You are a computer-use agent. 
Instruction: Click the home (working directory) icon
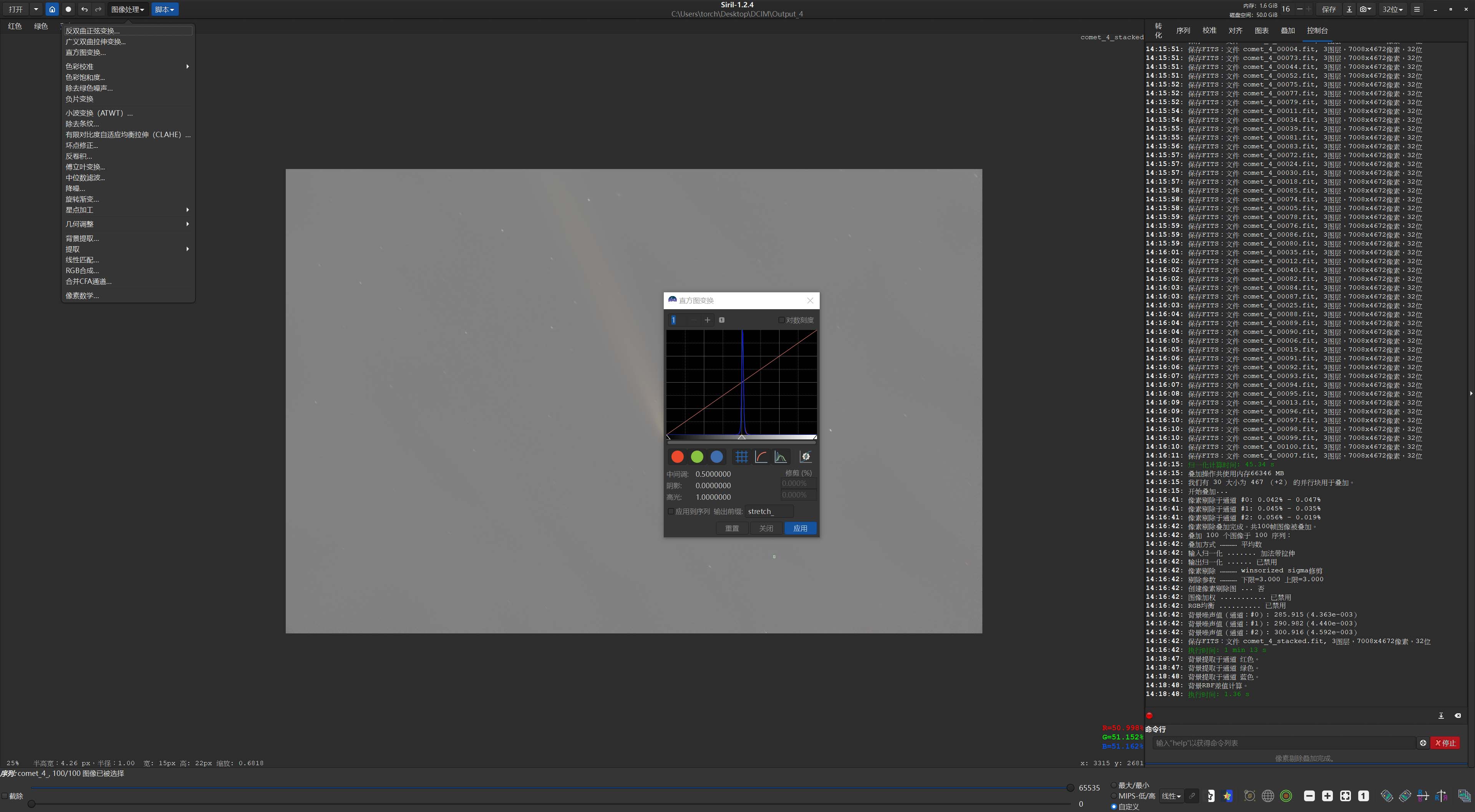(x=52, y=9)
